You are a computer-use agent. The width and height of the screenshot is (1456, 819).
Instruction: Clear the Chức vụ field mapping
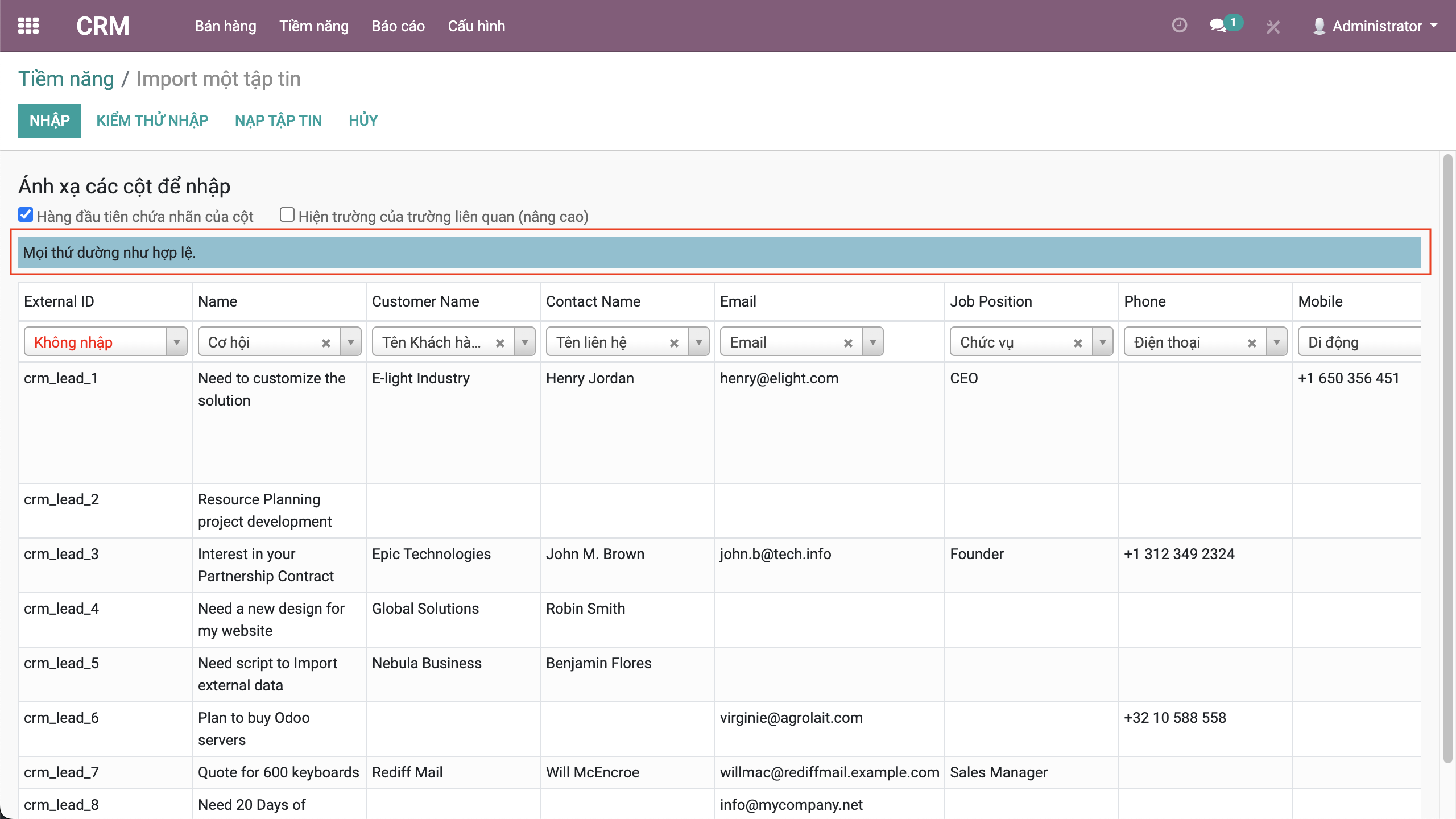point(1078,343)
